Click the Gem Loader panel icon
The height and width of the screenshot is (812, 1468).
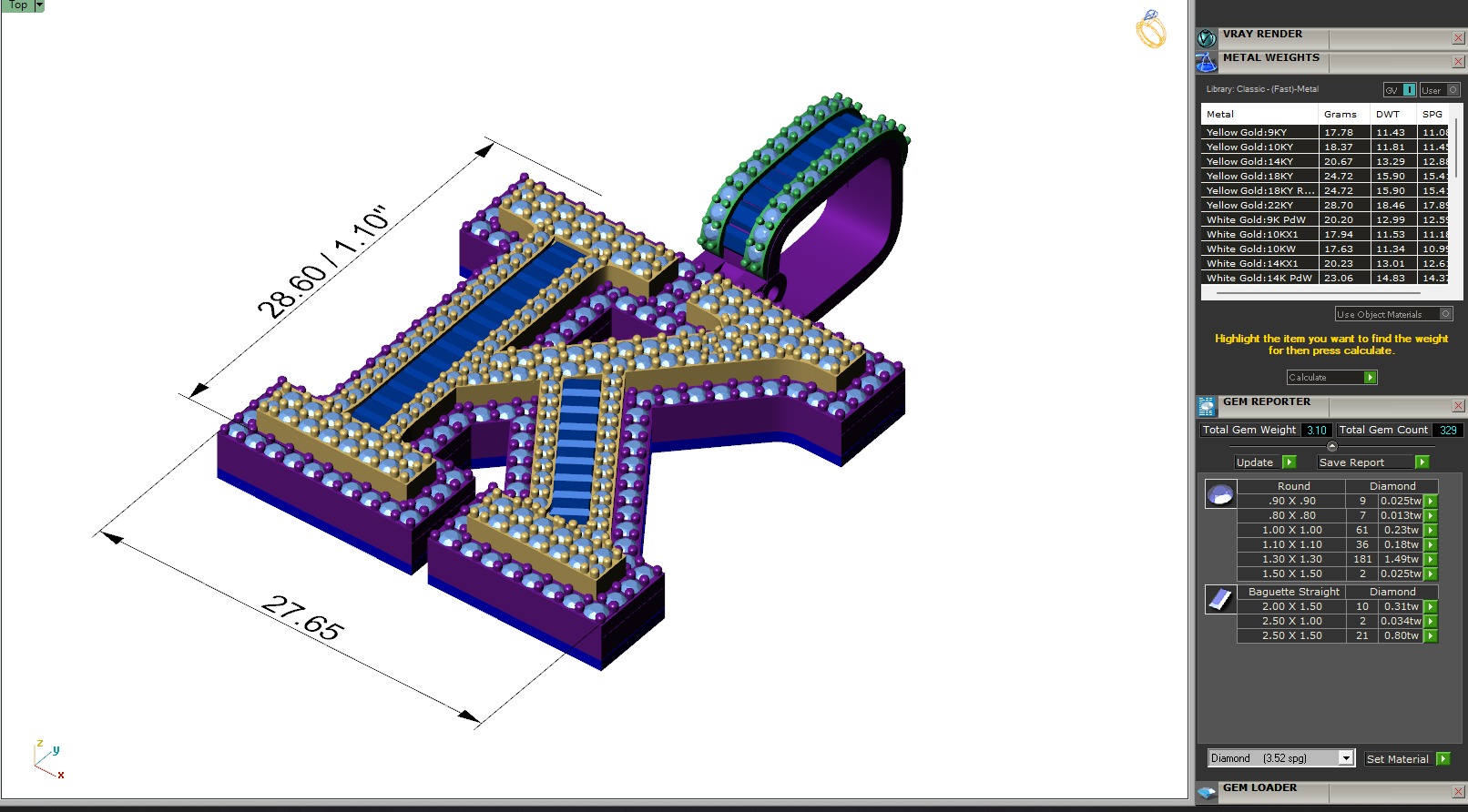1207,792
